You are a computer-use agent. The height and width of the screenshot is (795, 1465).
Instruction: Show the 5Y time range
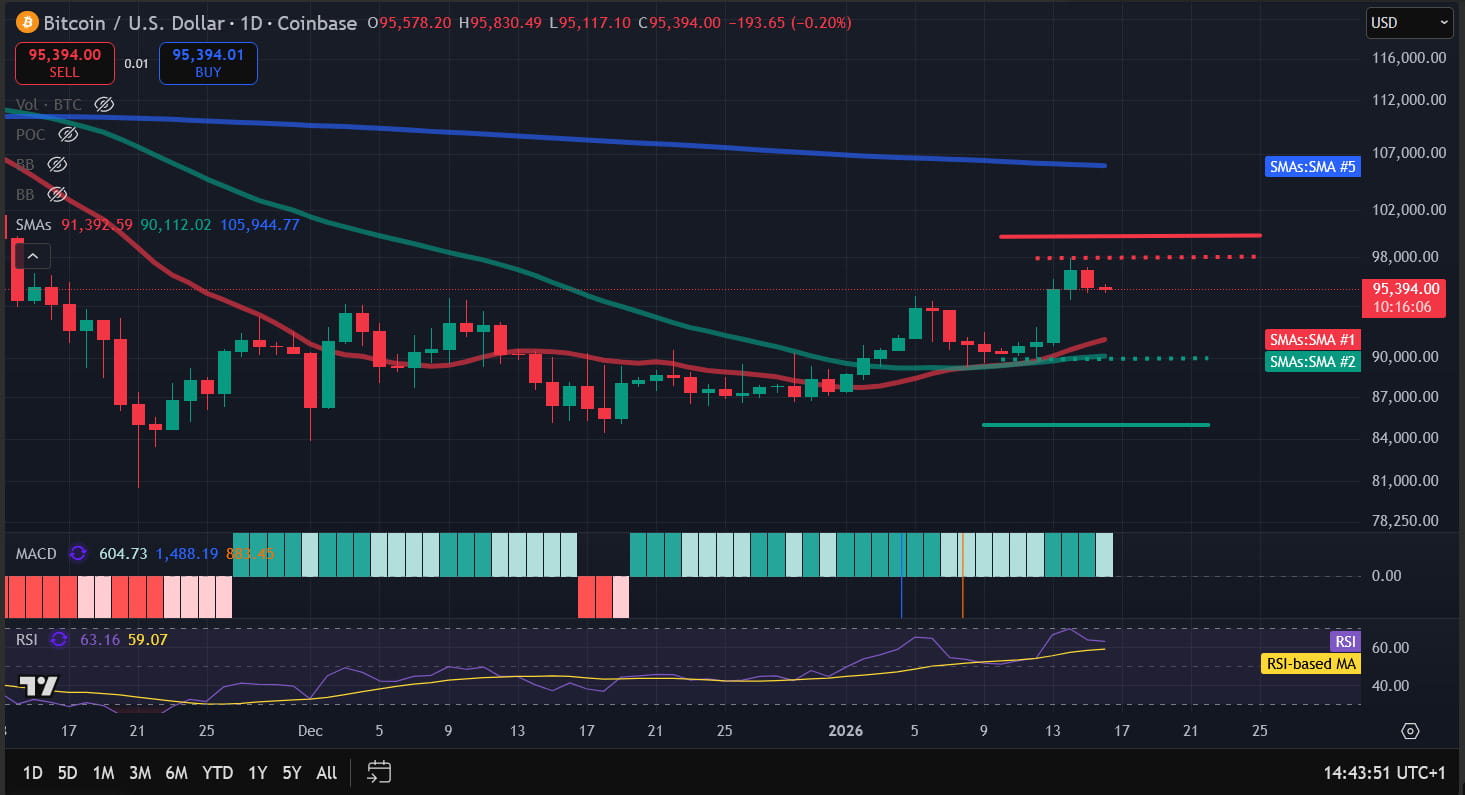(x=291, y=773)
